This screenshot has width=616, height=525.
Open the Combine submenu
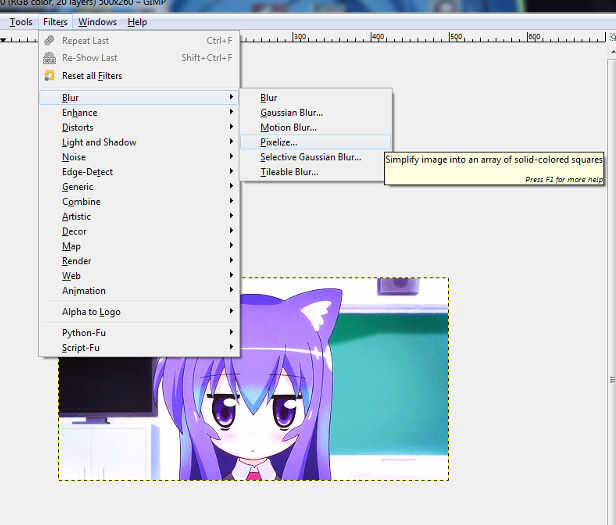click(139, 202)
